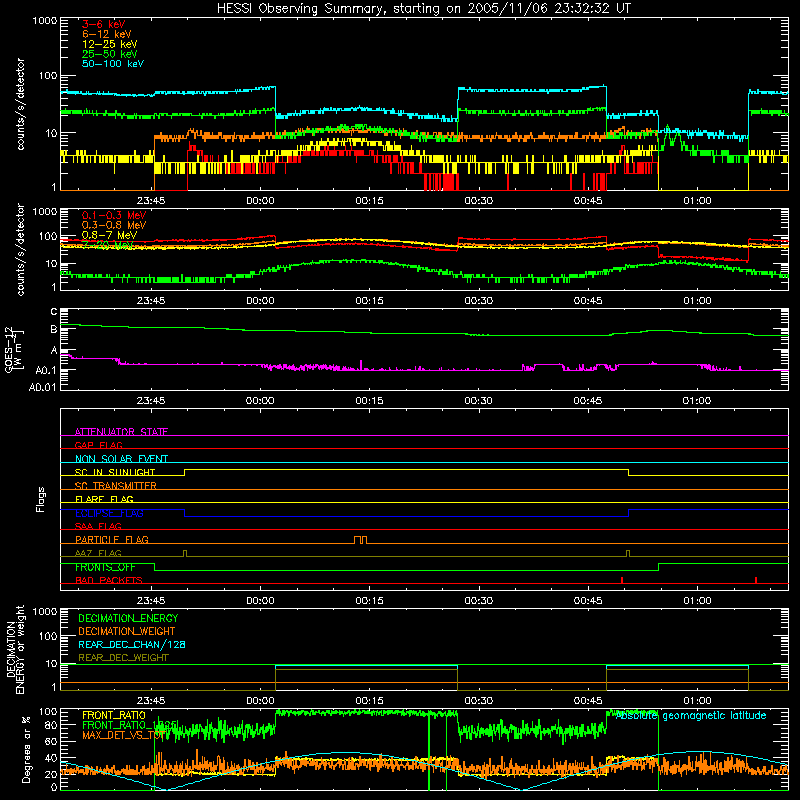
Task: Select the PARTICLE_FLAG label
Action: click(112, 539)
